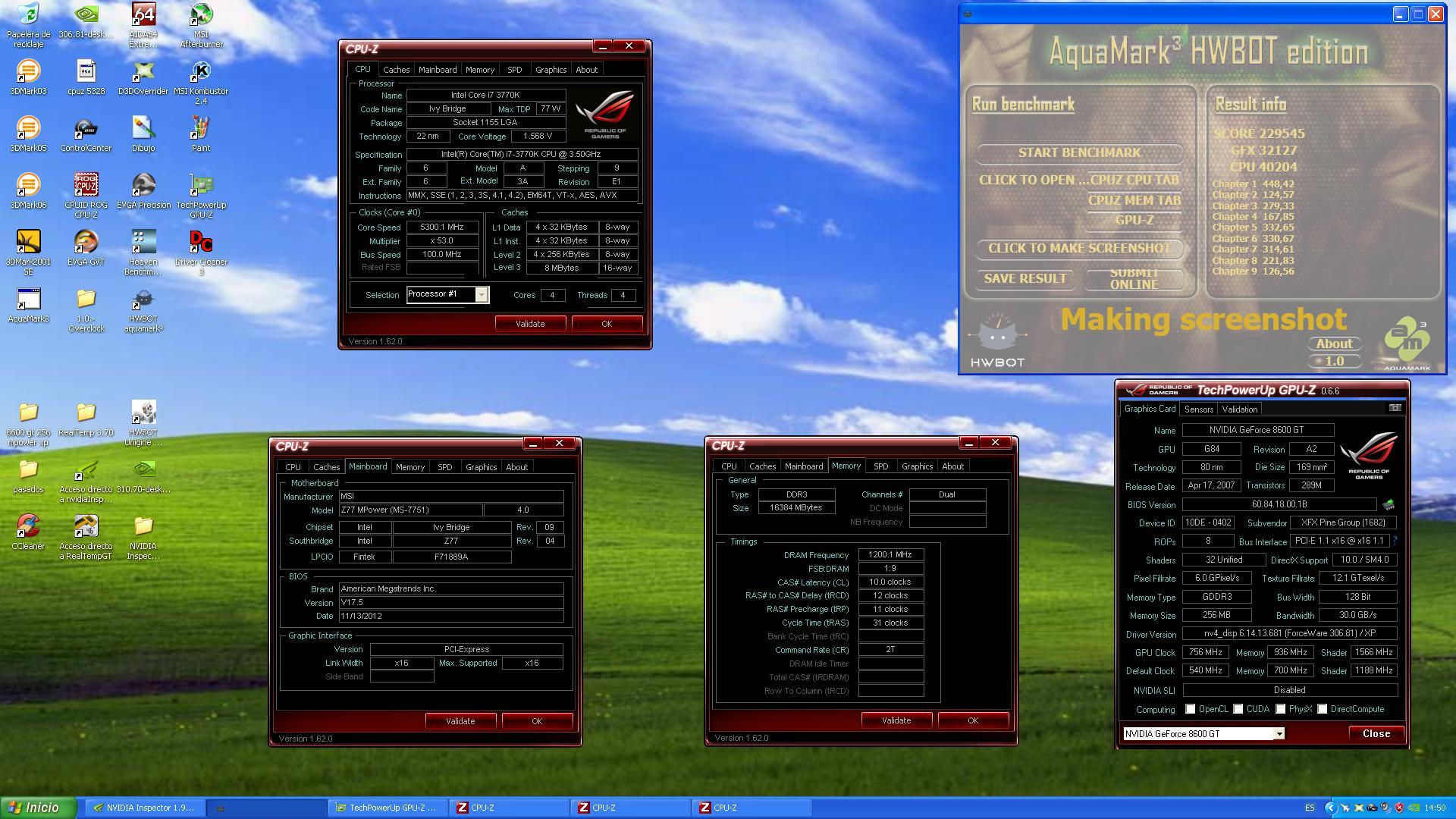Click CPUZ MEM TAB button in AquaMark3
The width and height of the screenshot is (1456, 819).
1134,200
